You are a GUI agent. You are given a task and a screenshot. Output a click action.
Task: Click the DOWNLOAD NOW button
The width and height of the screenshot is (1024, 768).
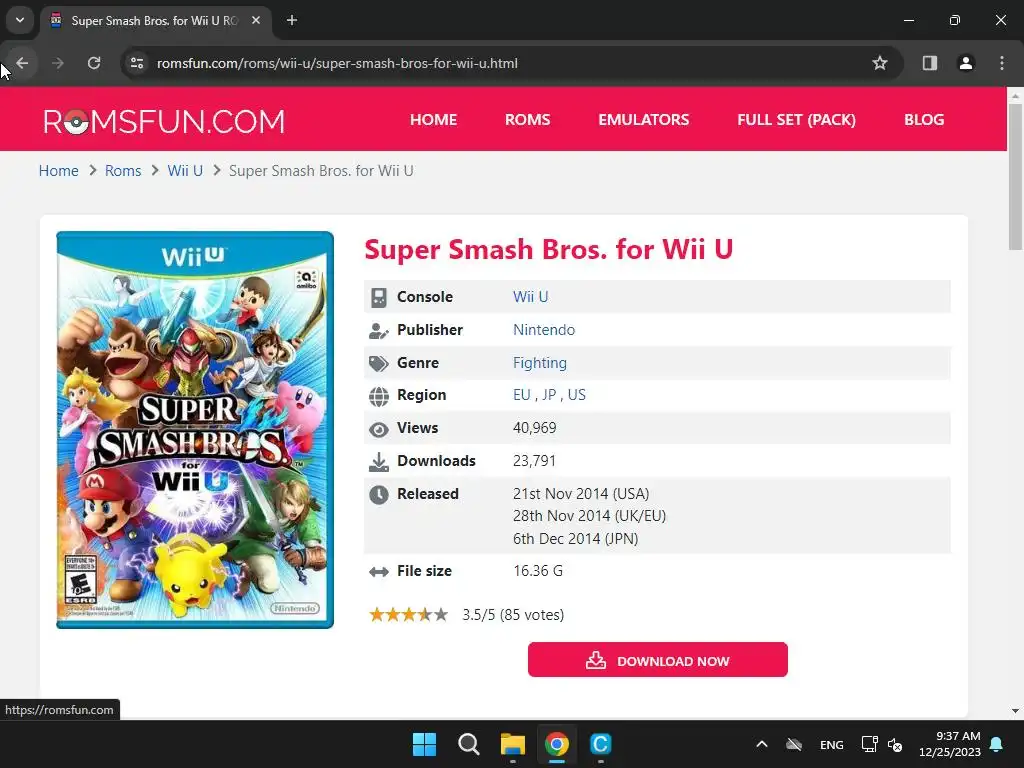658,660
